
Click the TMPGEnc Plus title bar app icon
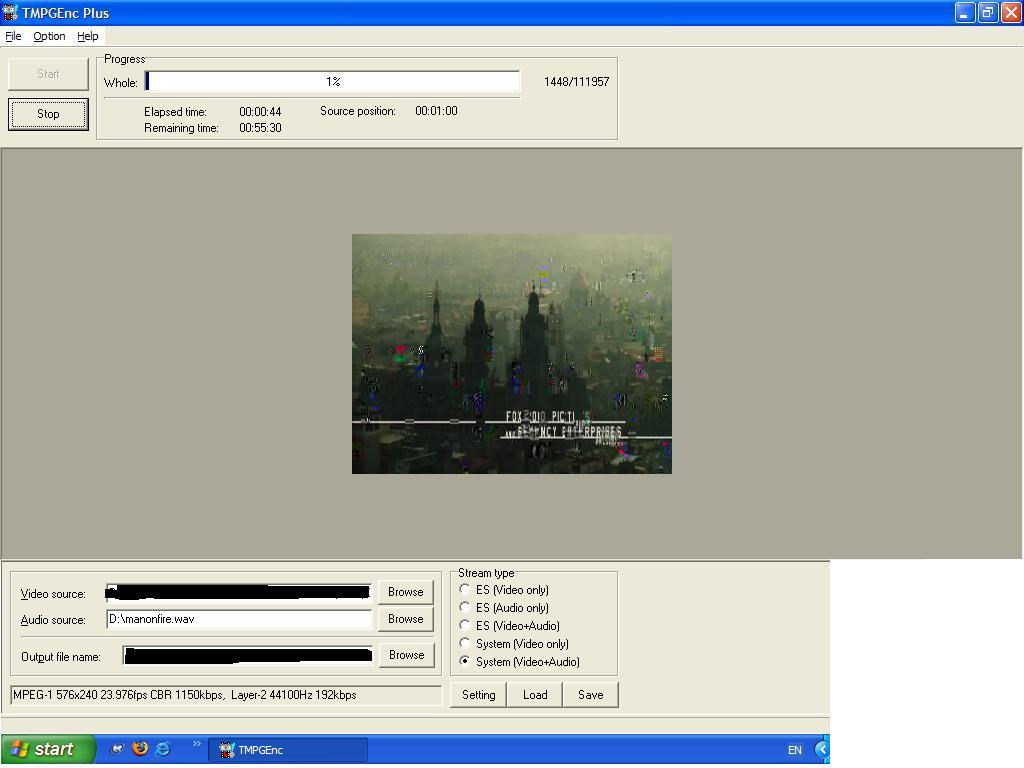[x=10, y=12]
